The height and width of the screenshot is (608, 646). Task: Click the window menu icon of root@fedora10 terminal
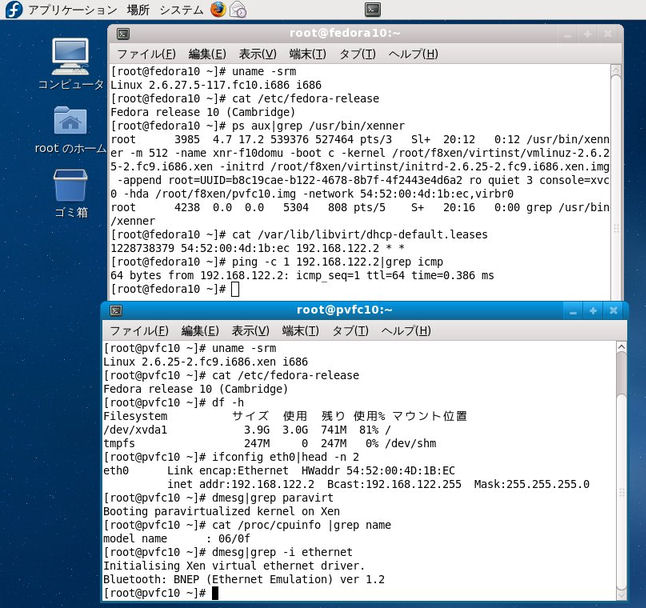123,34
